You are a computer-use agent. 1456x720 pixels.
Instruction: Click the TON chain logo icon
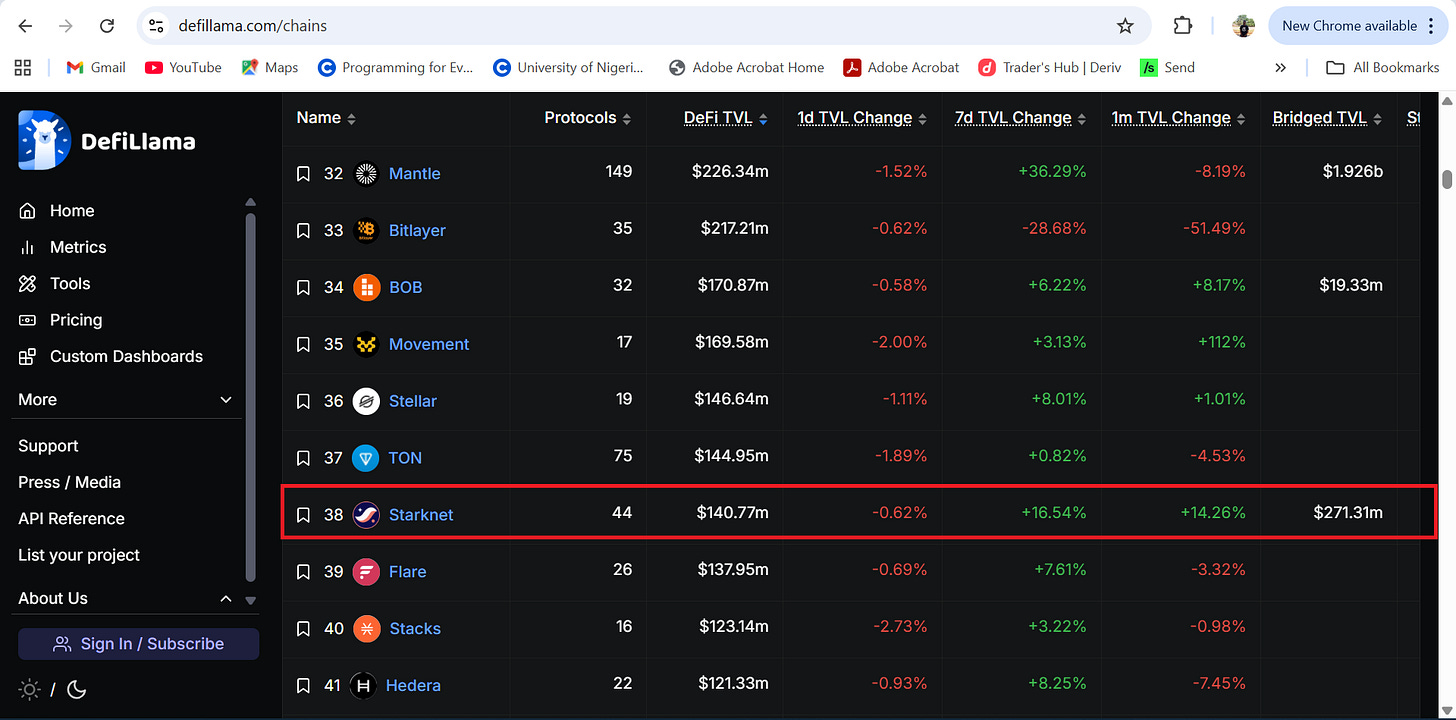click(x=366, y=459)
